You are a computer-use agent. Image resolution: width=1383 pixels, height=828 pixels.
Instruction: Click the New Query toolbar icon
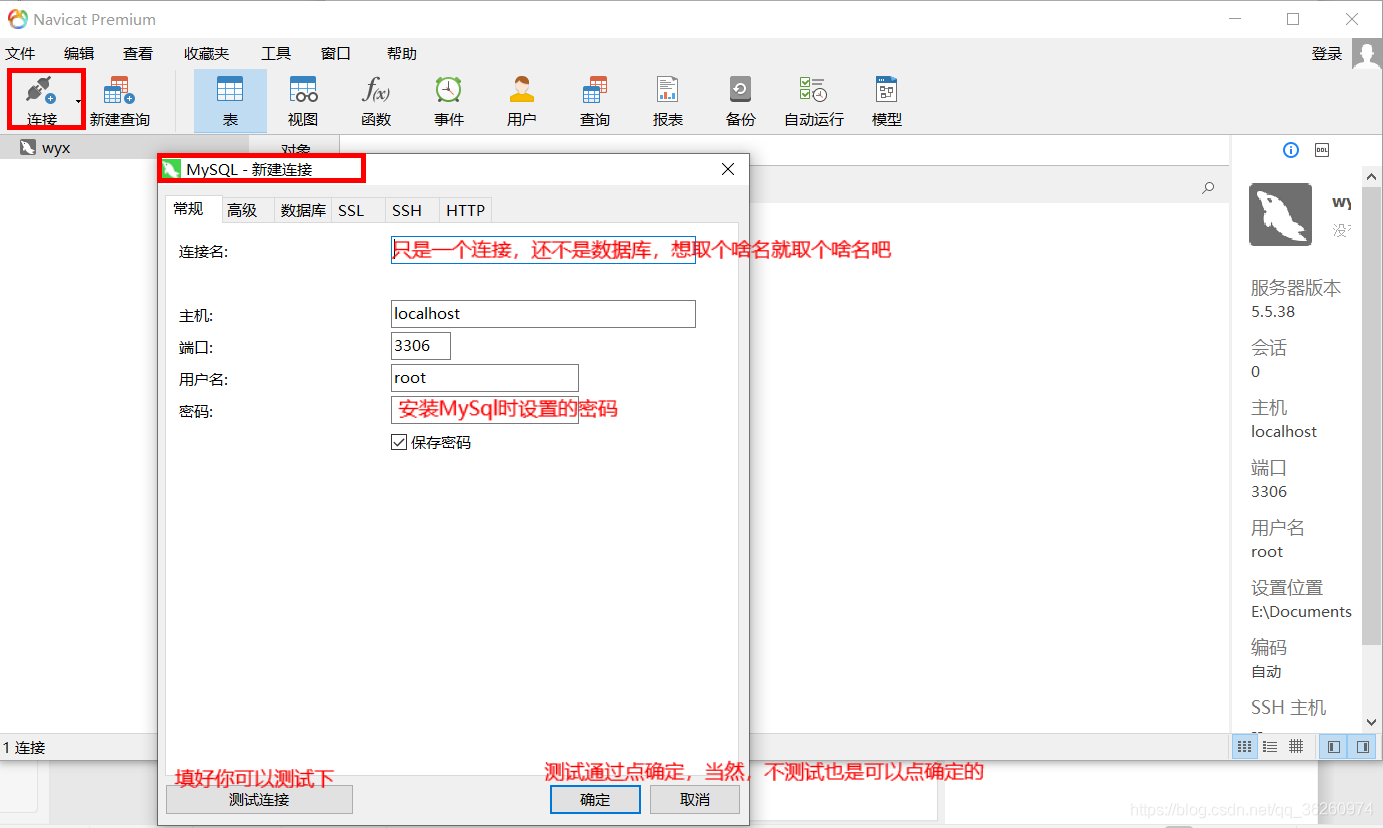point(119,91)
